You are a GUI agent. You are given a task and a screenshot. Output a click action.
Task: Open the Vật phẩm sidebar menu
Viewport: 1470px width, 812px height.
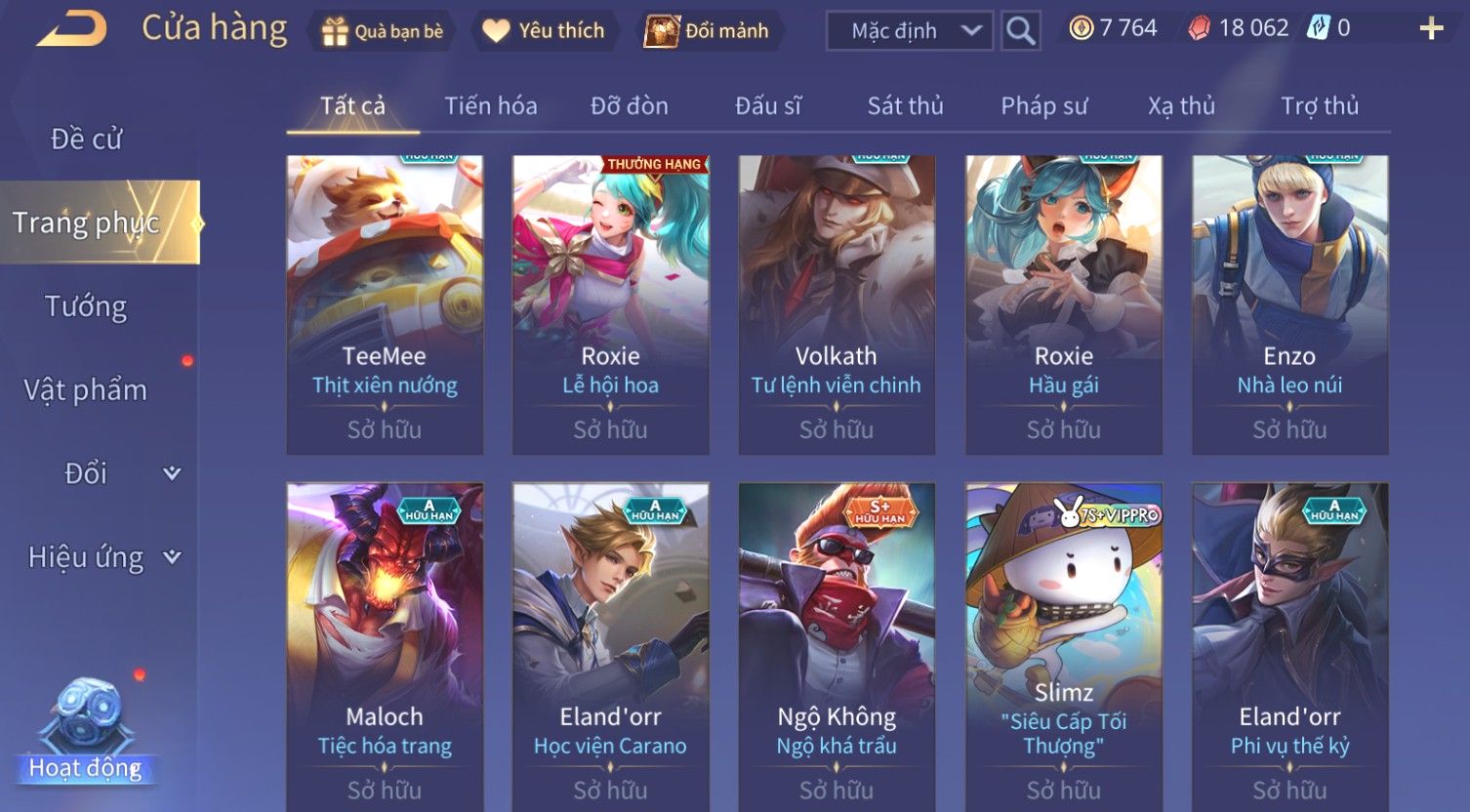[x=86, y=390]
